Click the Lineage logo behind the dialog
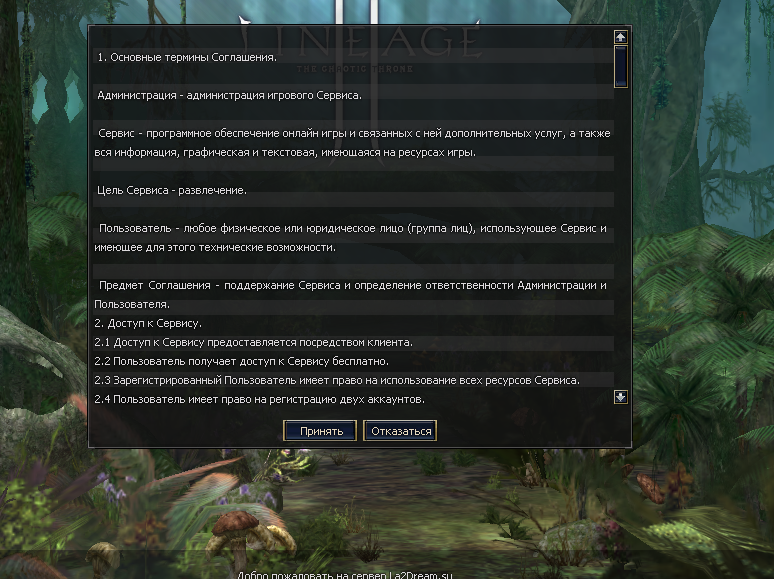Screen dimensions: 774x579 pos(359,42)
